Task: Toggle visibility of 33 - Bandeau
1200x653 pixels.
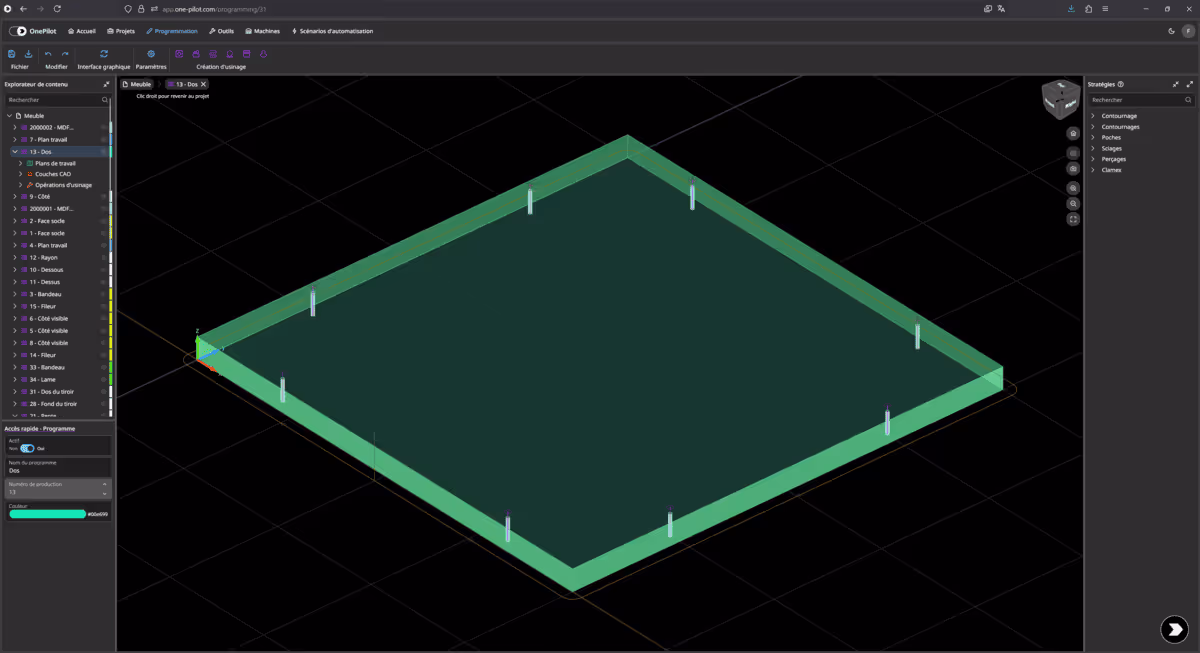Action: pyautogui.click(x=103, y=367)
